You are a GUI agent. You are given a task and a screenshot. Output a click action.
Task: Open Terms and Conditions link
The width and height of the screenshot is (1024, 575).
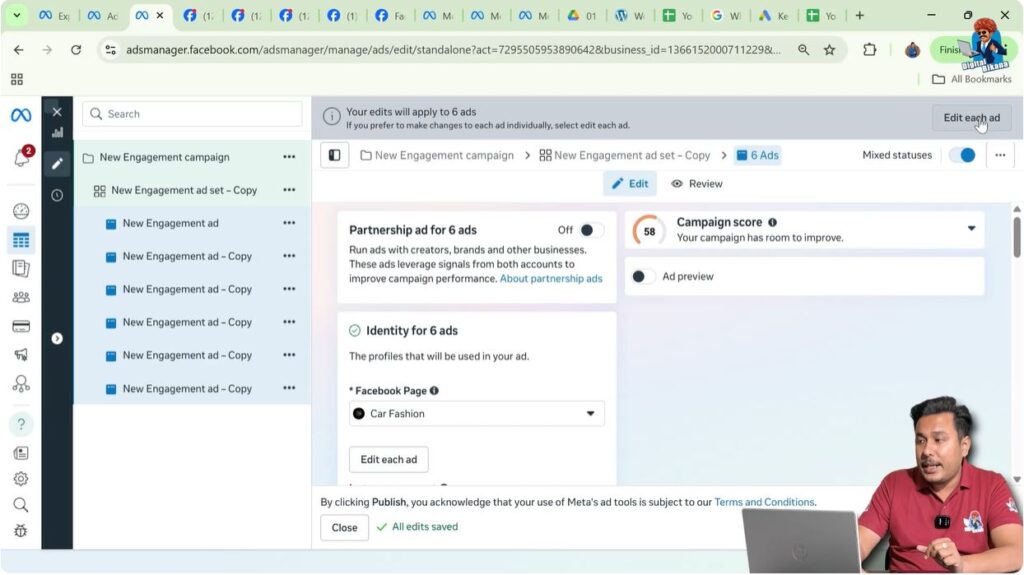(764, 502)
